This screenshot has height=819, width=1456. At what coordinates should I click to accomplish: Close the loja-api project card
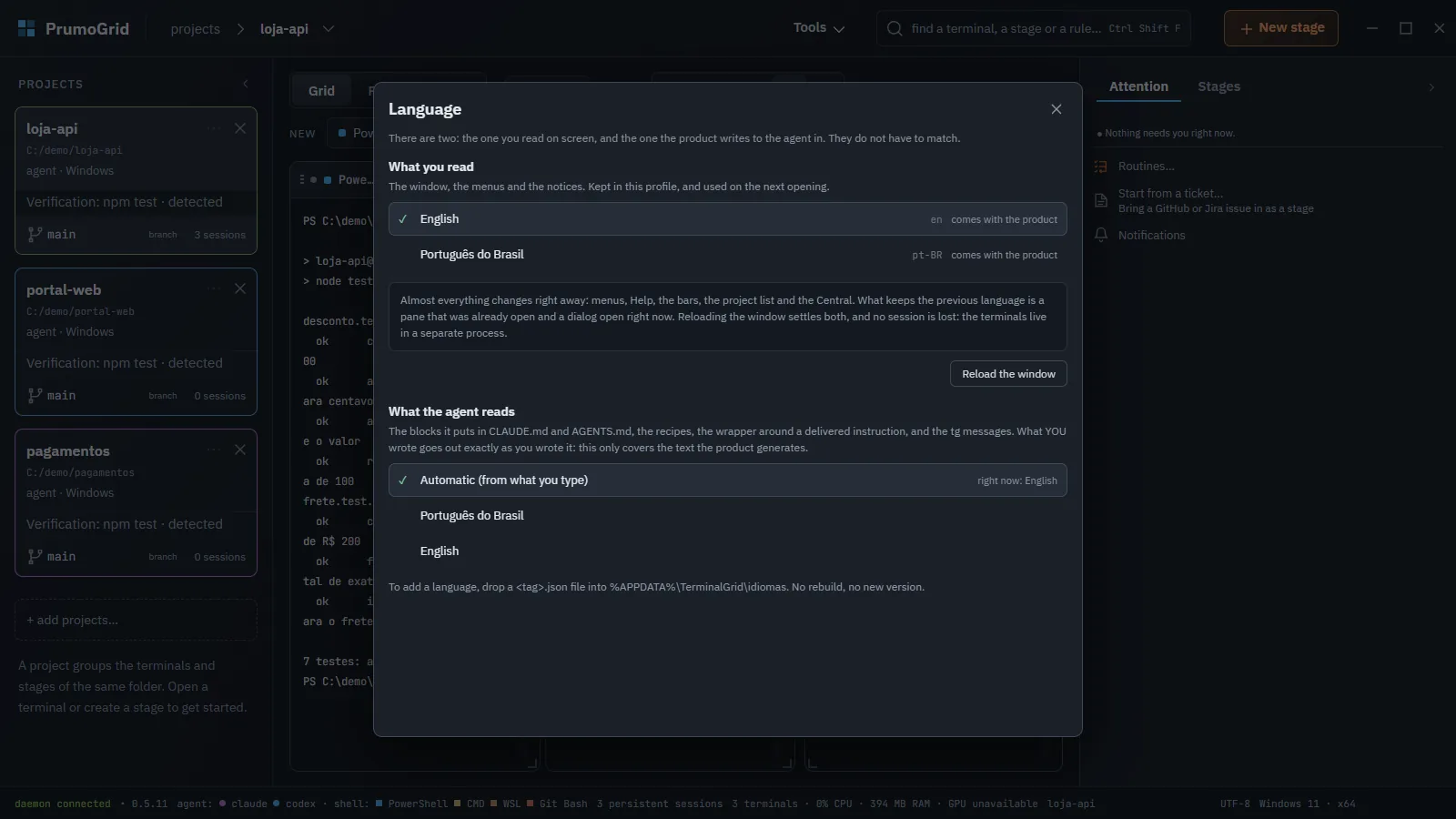click(x=240, y=128)
